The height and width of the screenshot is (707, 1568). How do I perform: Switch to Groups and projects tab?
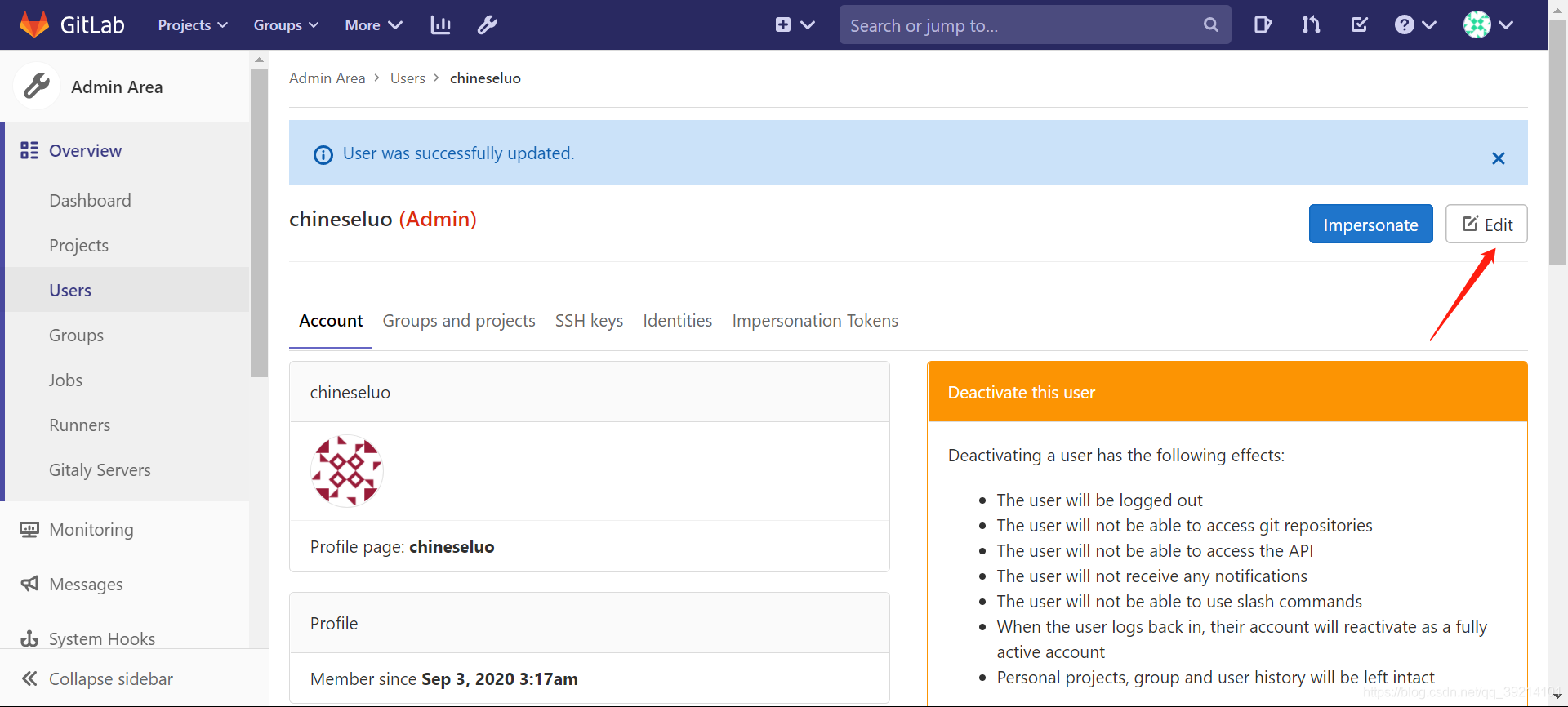(459, 321)
